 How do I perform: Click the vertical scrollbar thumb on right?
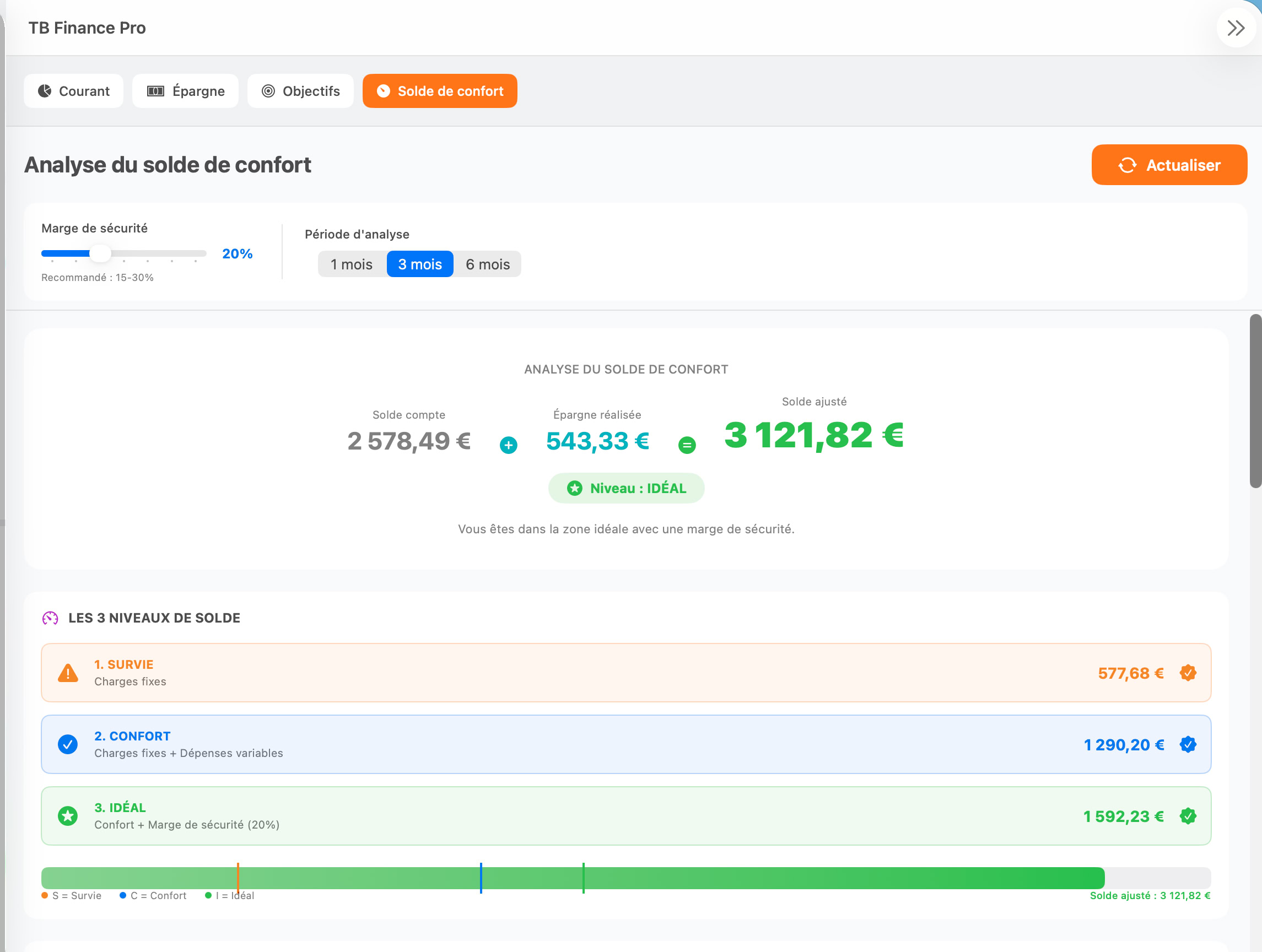tap(1255, 401)
